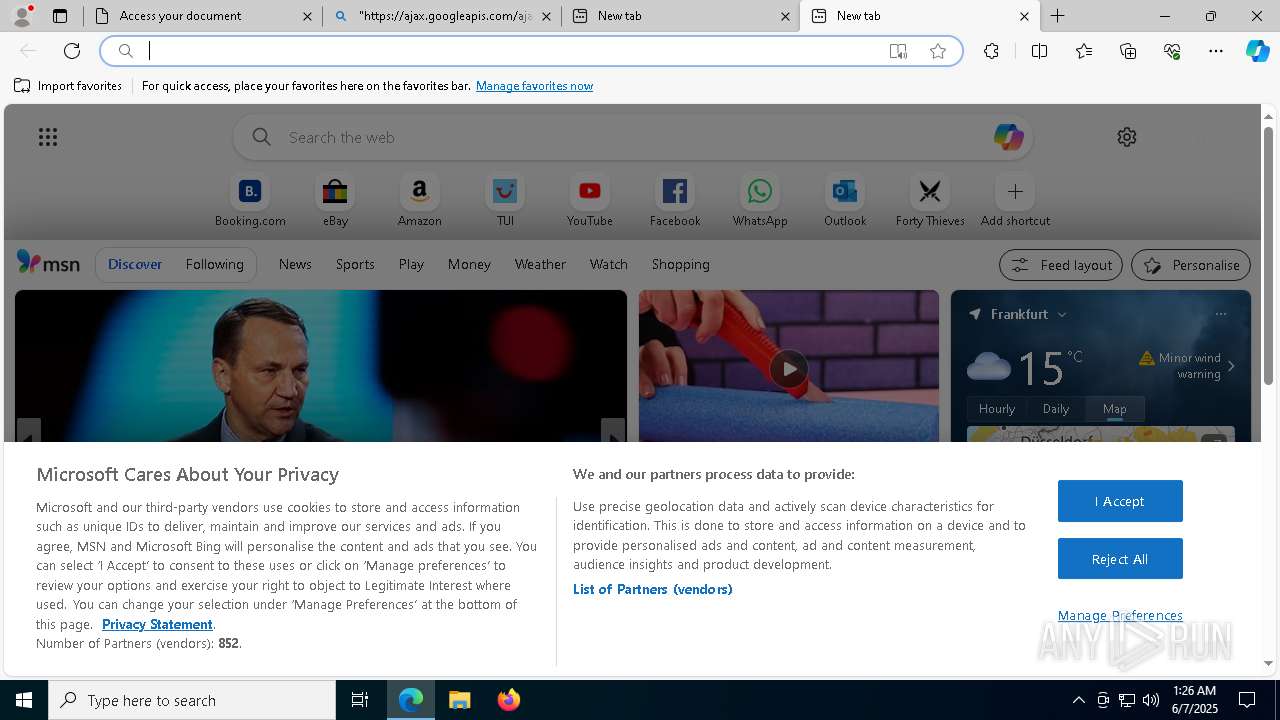Viewport: 1280px width, 720px height.
Task: Click Import favorites in the favorites bar
Action: 68,86
